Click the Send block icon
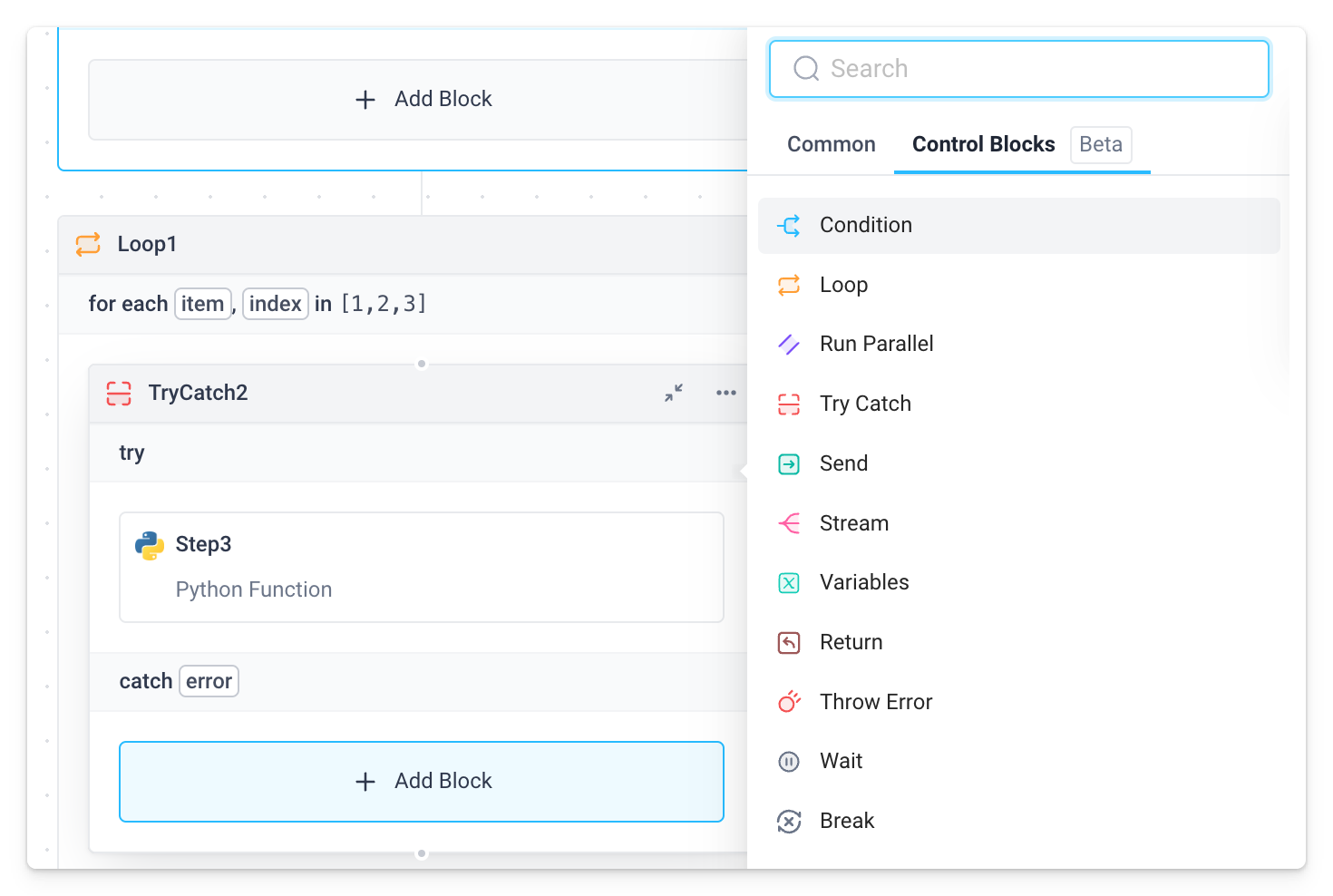Screen dimensions: 1333x896 point(789,464)
